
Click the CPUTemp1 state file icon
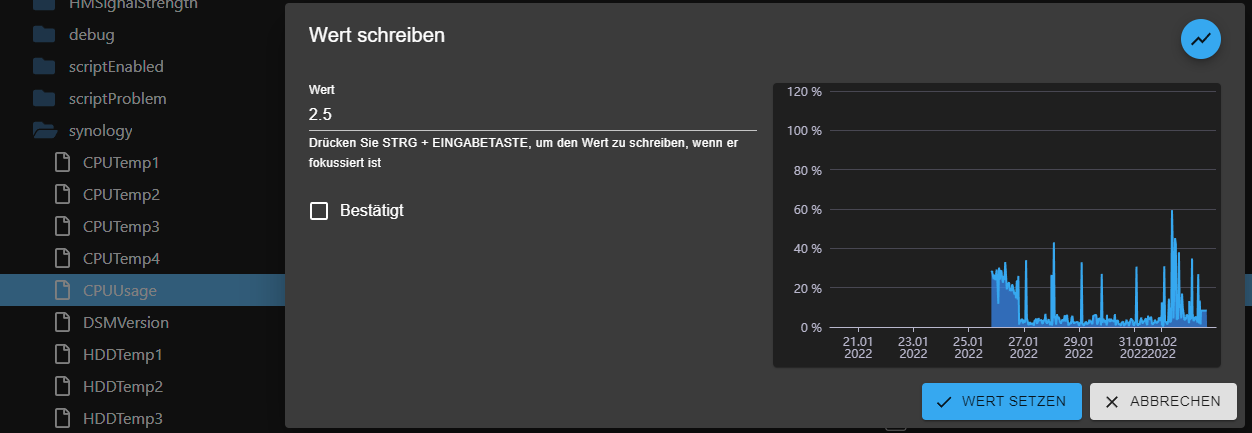(x=63, y=162)
